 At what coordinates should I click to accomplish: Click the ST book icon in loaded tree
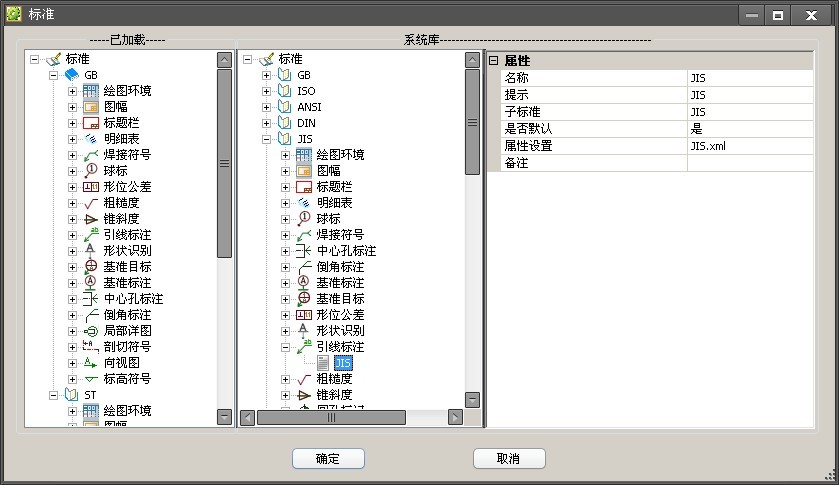click(71, 395)
